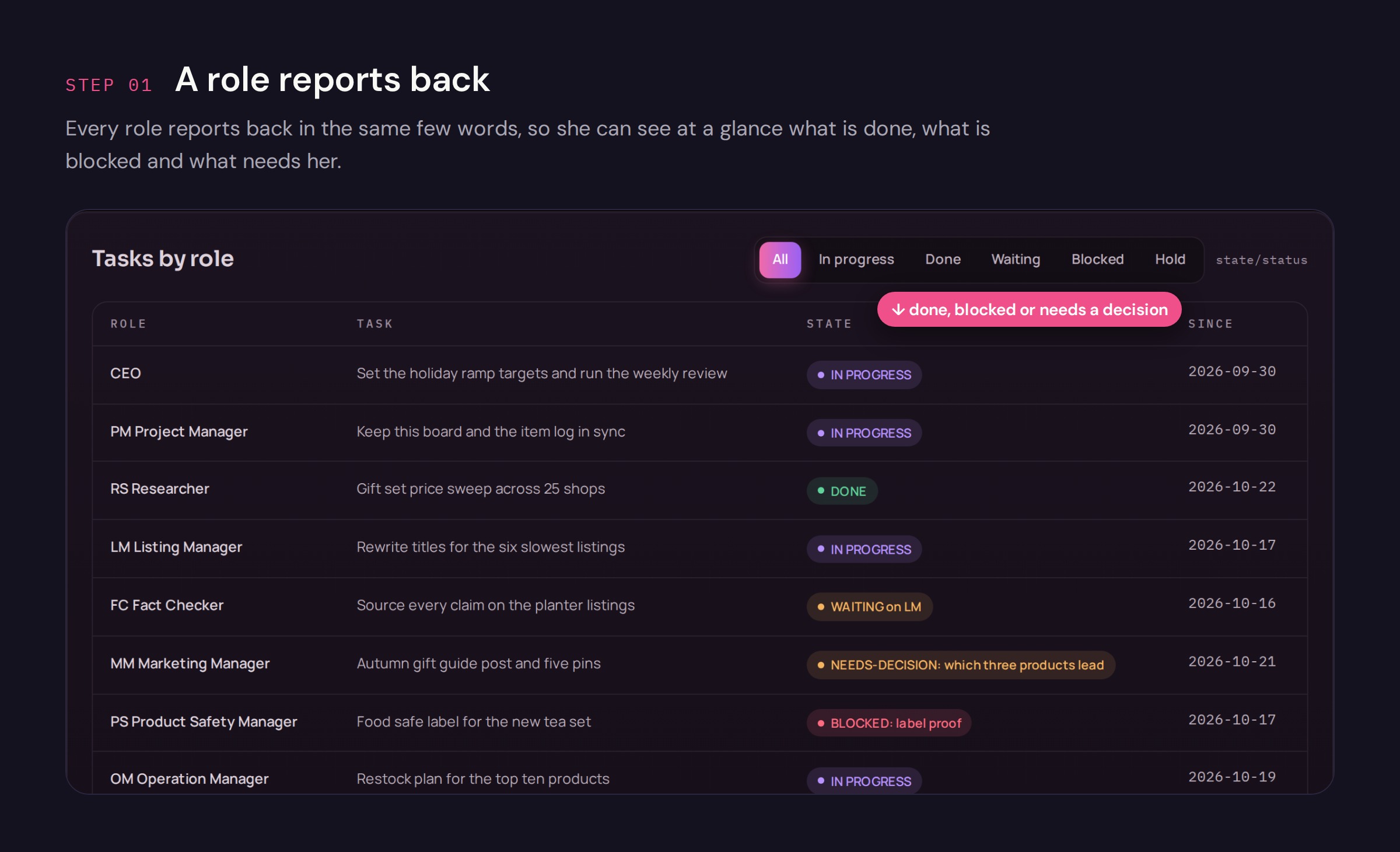Screen dimensions: 1400x852
Task: Click the Operation Manager IN PROGRESS badge
Action: tap(864, 781)
